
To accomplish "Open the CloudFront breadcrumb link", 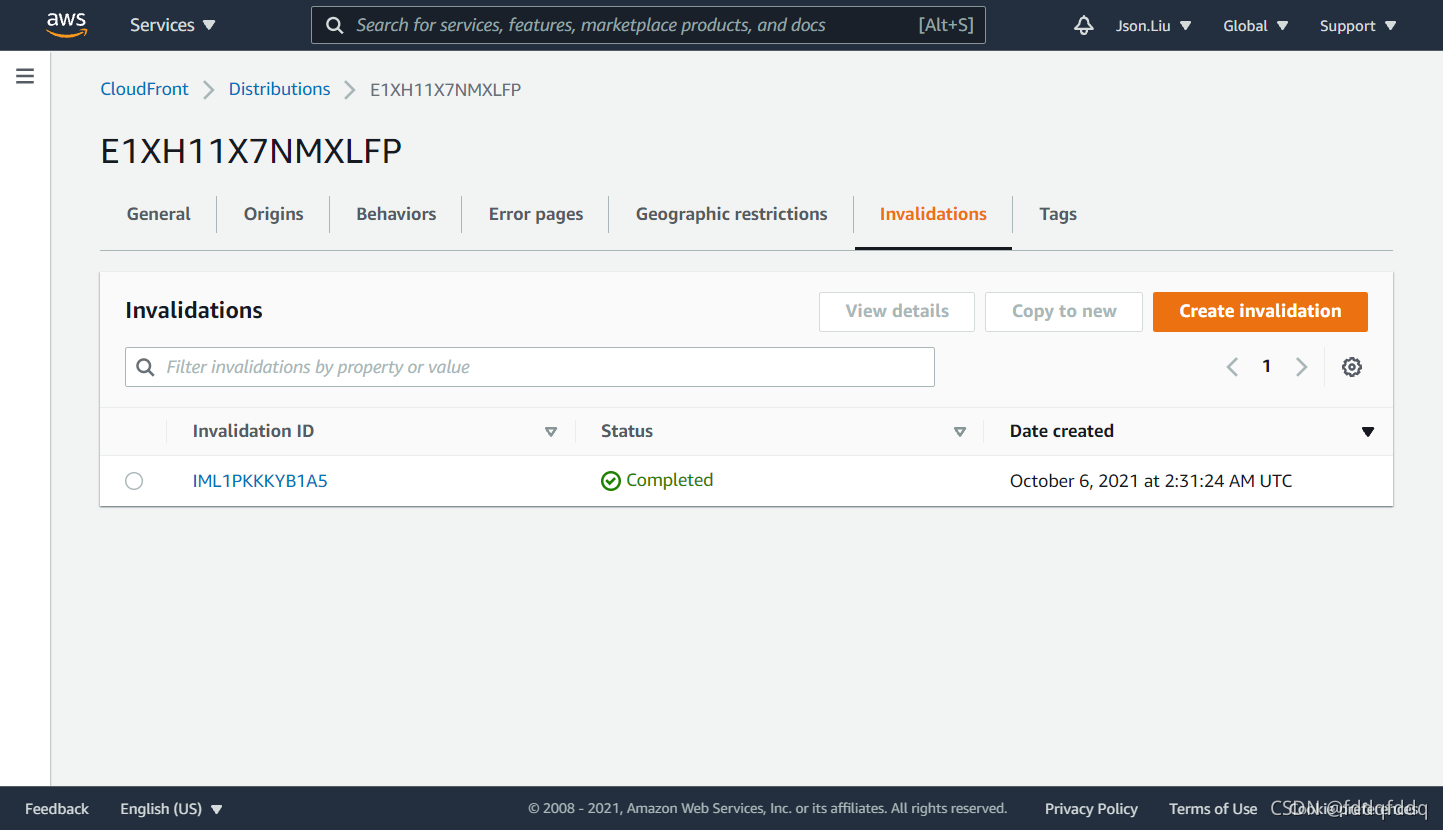I will coord(144,89).
